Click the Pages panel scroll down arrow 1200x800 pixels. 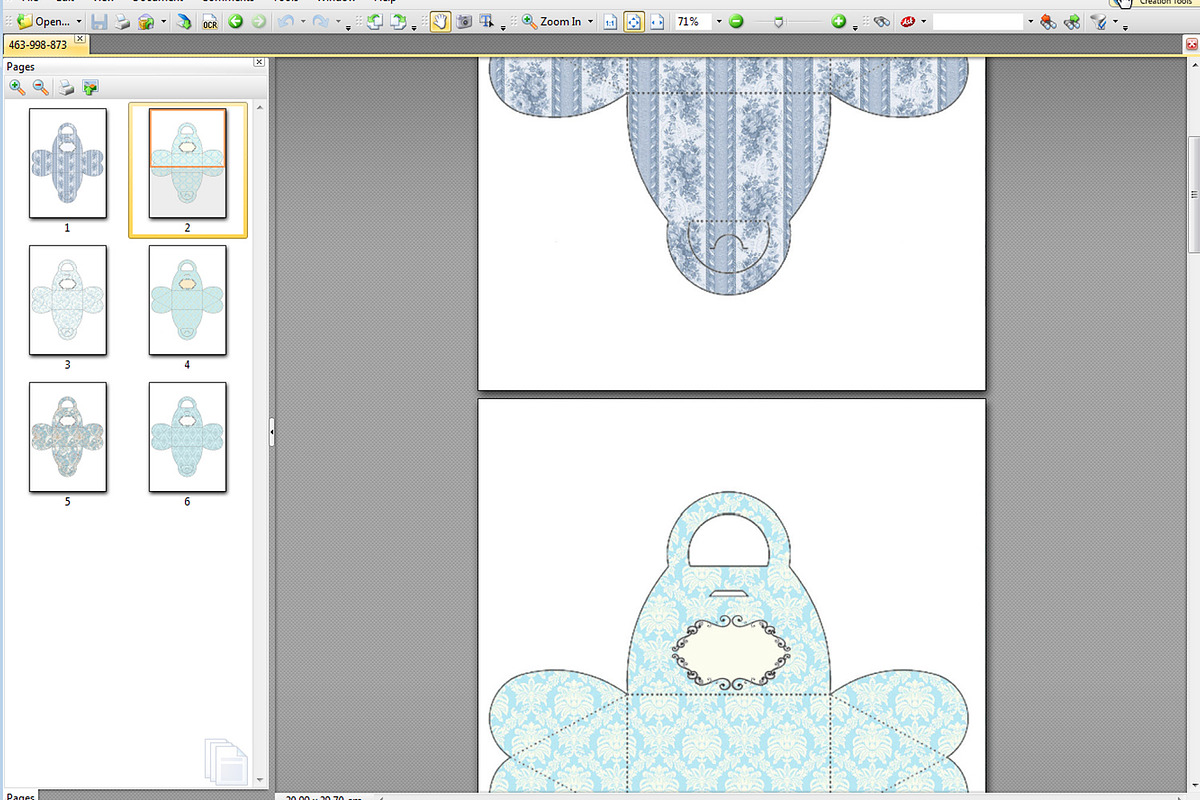click(x=260, y=778)
